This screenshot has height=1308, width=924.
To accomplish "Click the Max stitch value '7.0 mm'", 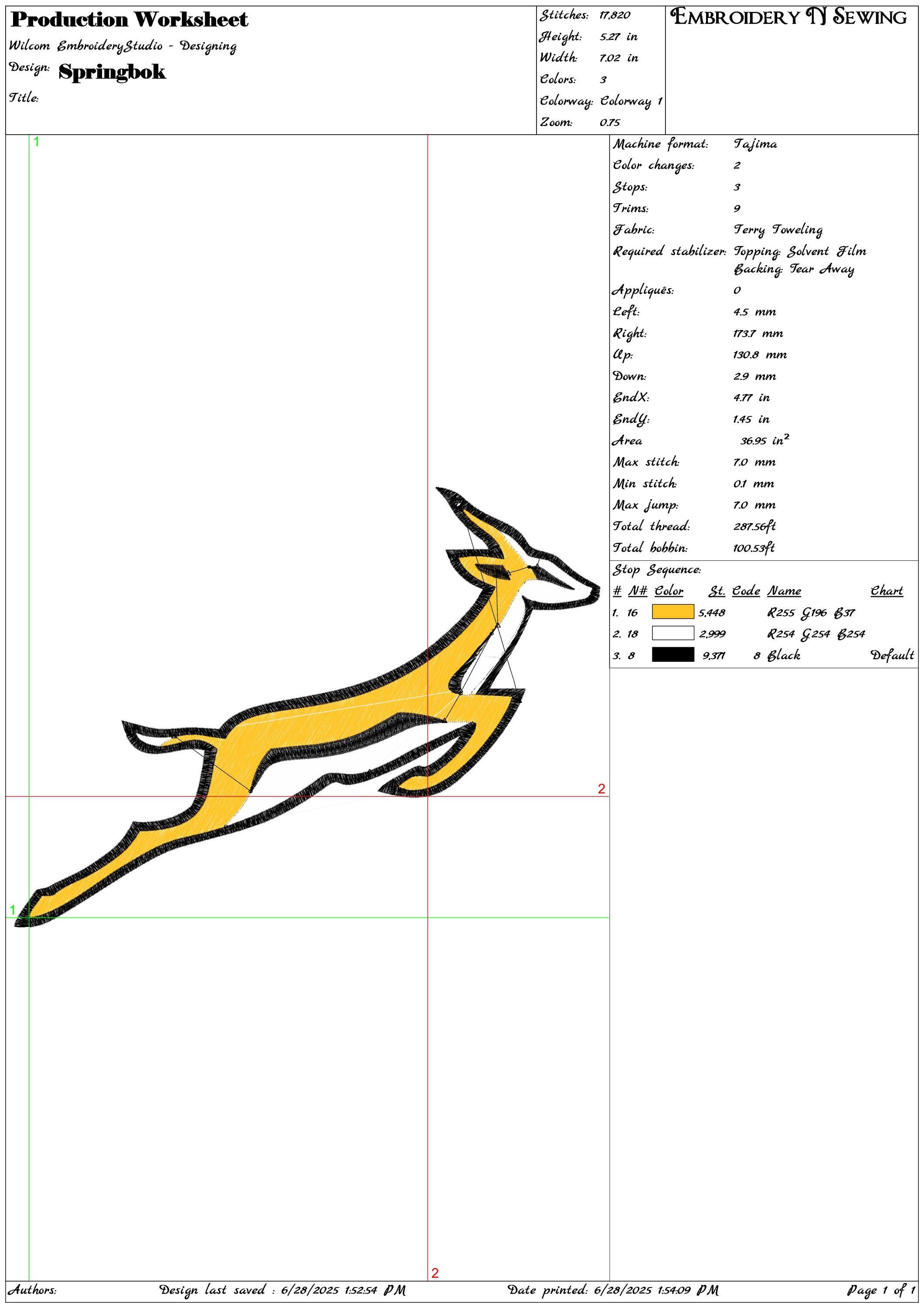I will (x=754, y=462).
